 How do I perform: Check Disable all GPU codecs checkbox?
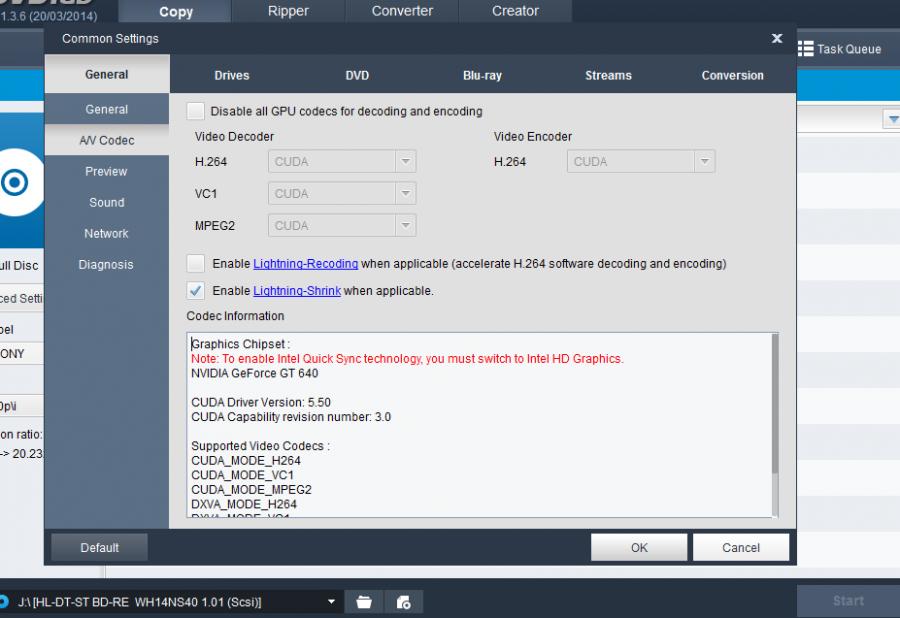(196, 111)
